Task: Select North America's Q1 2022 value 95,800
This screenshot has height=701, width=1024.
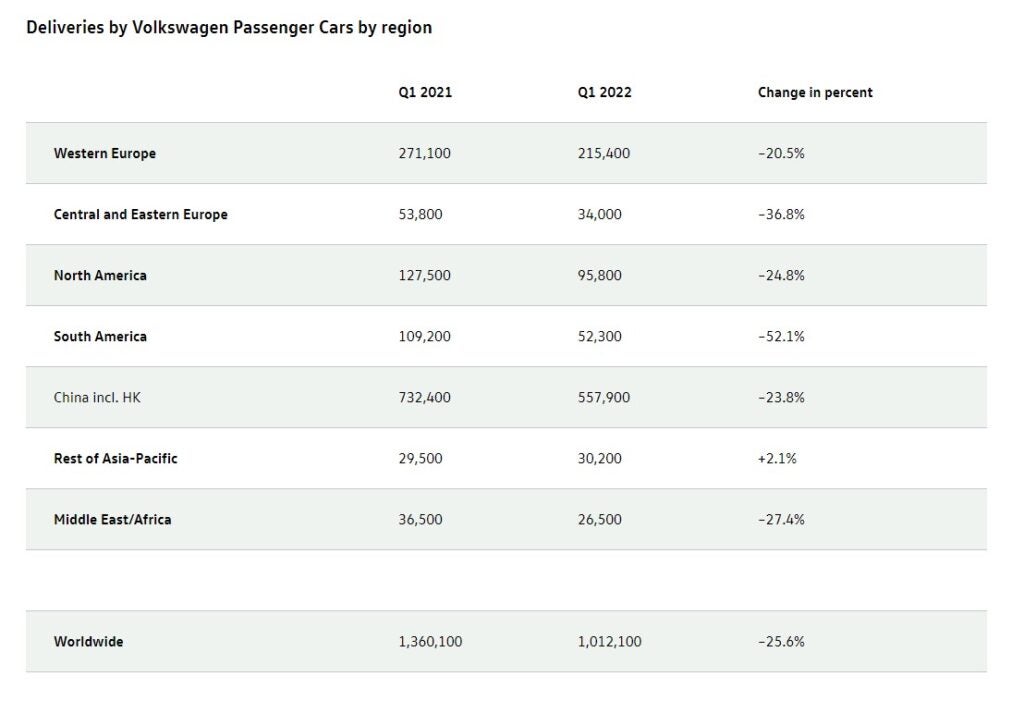Action: [600, 275]
